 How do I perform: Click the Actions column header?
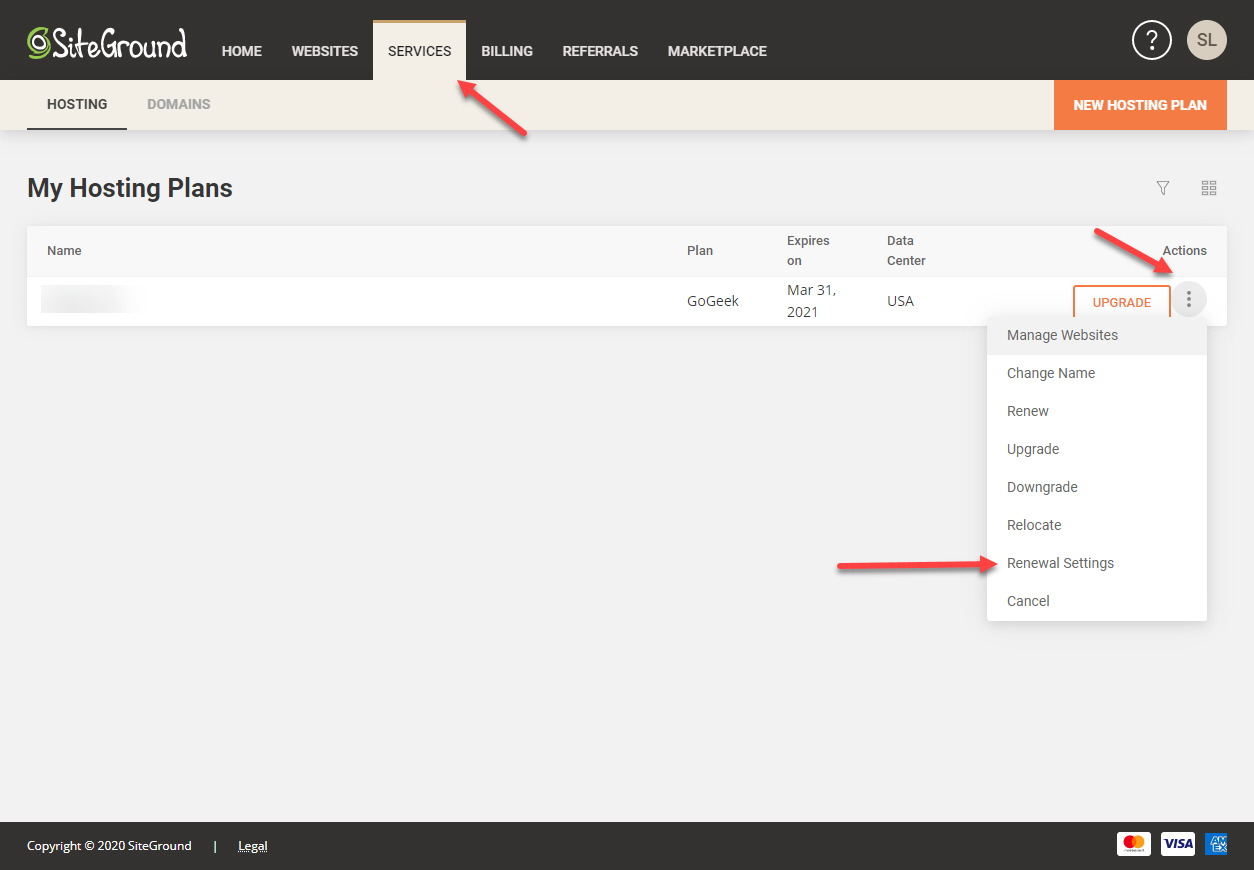pos(1185,251)
